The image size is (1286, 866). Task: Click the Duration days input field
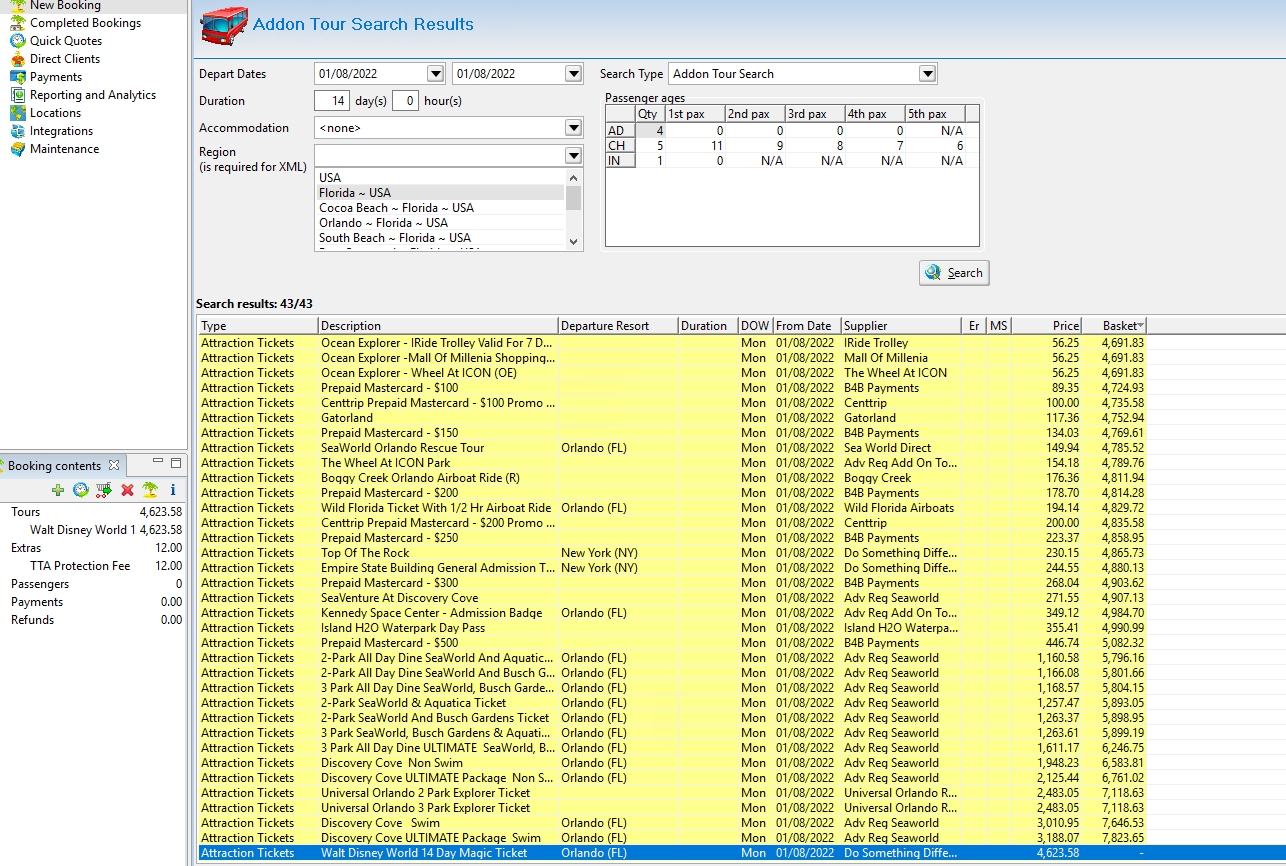pyautogui.click(x=331, y=101)
